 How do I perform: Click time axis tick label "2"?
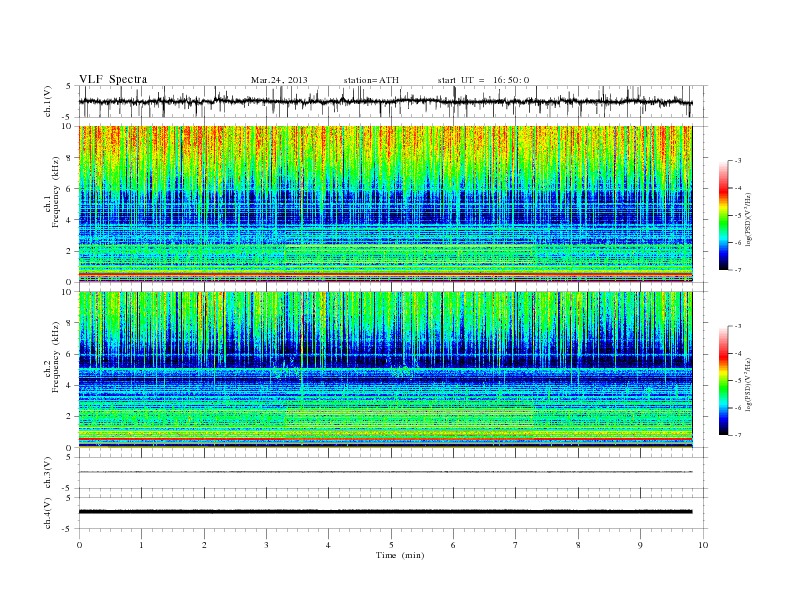(x=204, y=545)
